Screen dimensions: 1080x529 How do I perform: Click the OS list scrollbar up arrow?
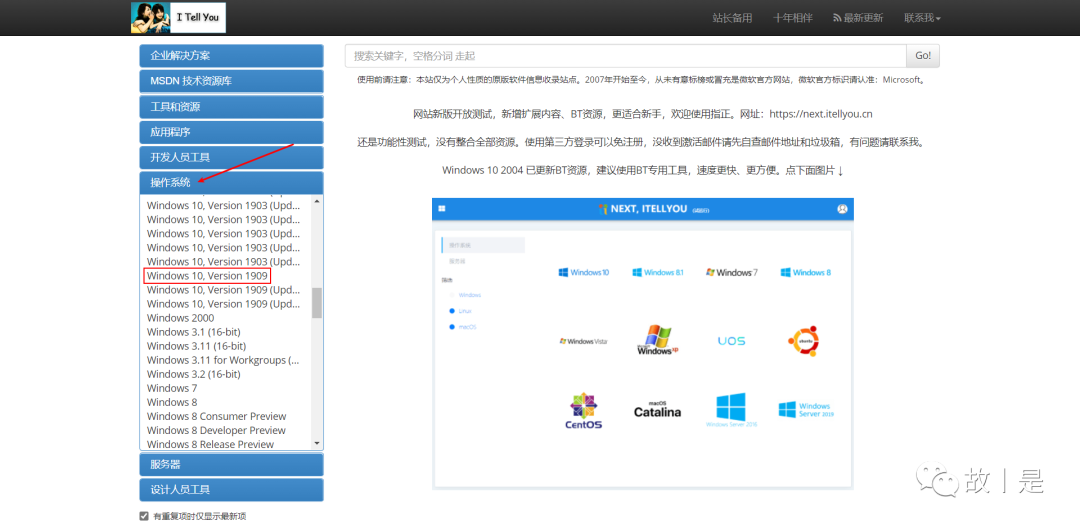[x=317, y=201]
